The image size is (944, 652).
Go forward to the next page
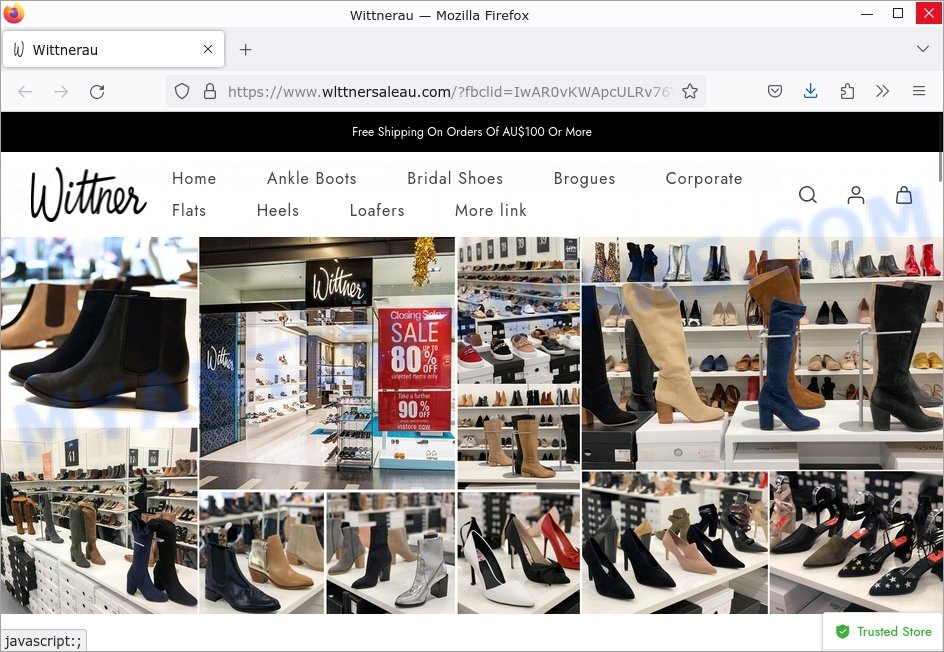(x=61, y=92)
